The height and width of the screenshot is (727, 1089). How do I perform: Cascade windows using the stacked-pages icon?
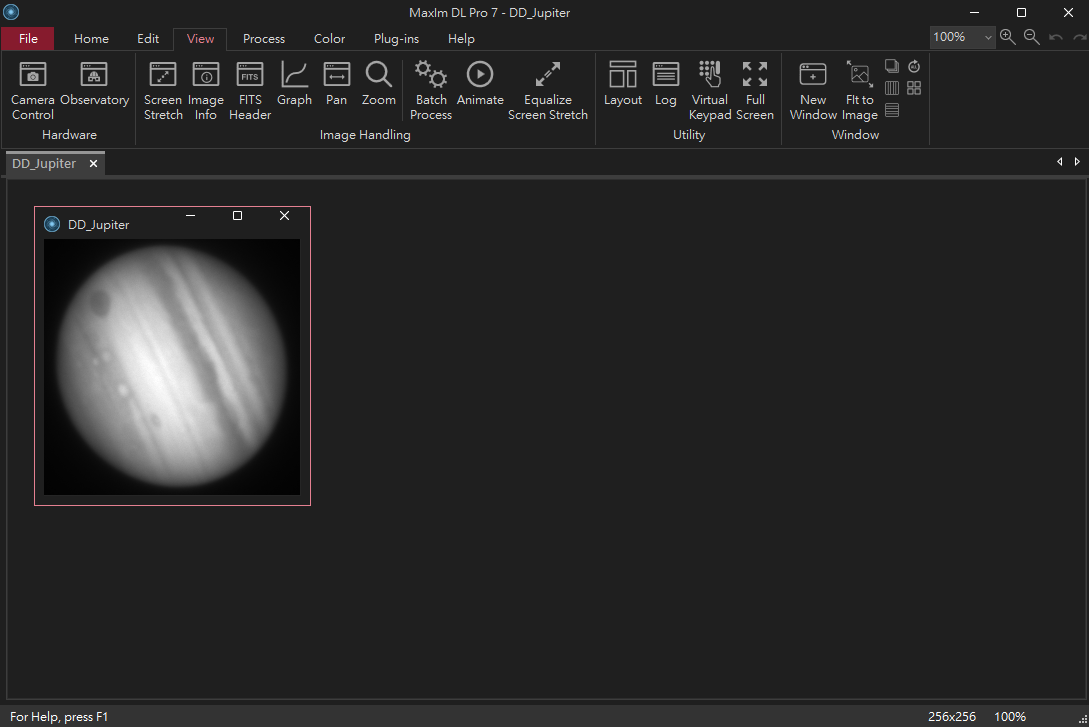[x=892, y=66]
